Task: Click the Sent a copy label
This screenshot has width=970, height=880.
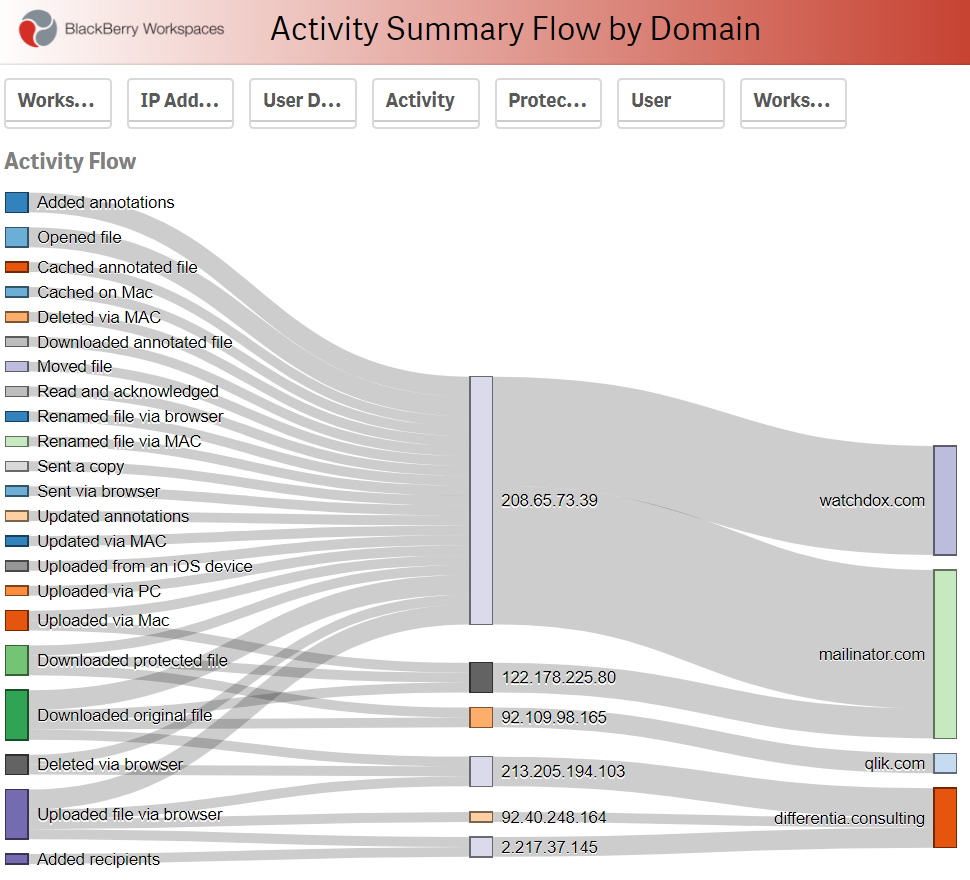Action: pyautogui.click(x=80, y=466)
